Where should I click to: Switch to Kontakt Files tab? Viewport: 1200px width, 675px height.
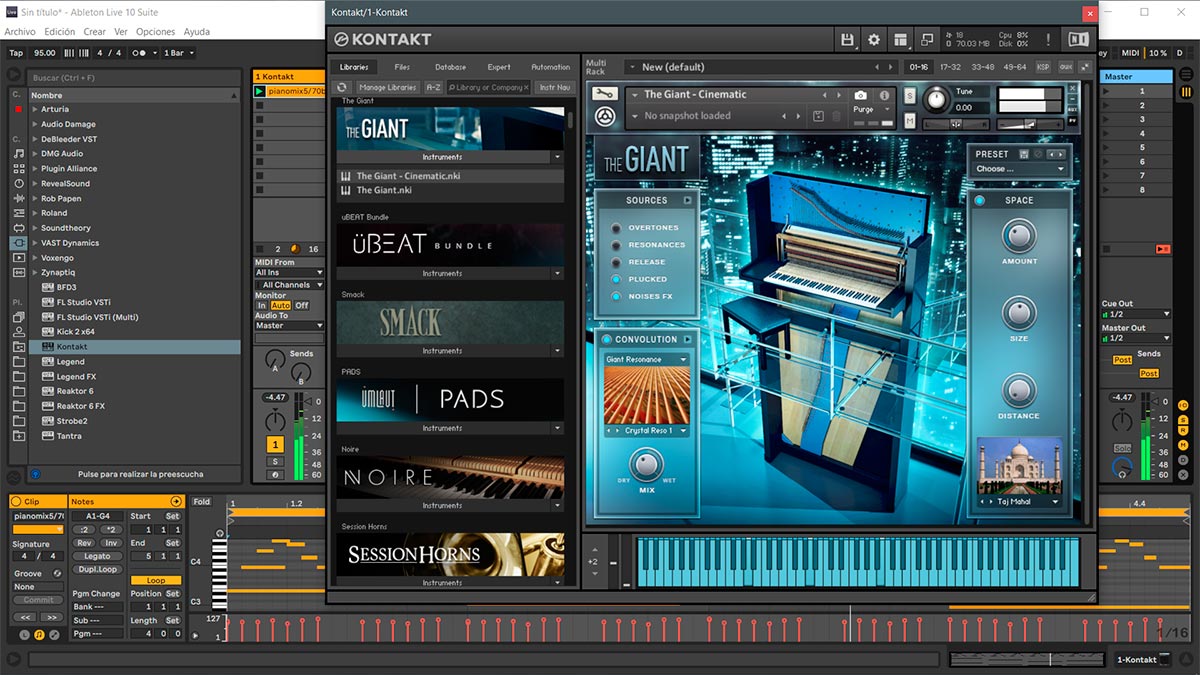[402, 67]
